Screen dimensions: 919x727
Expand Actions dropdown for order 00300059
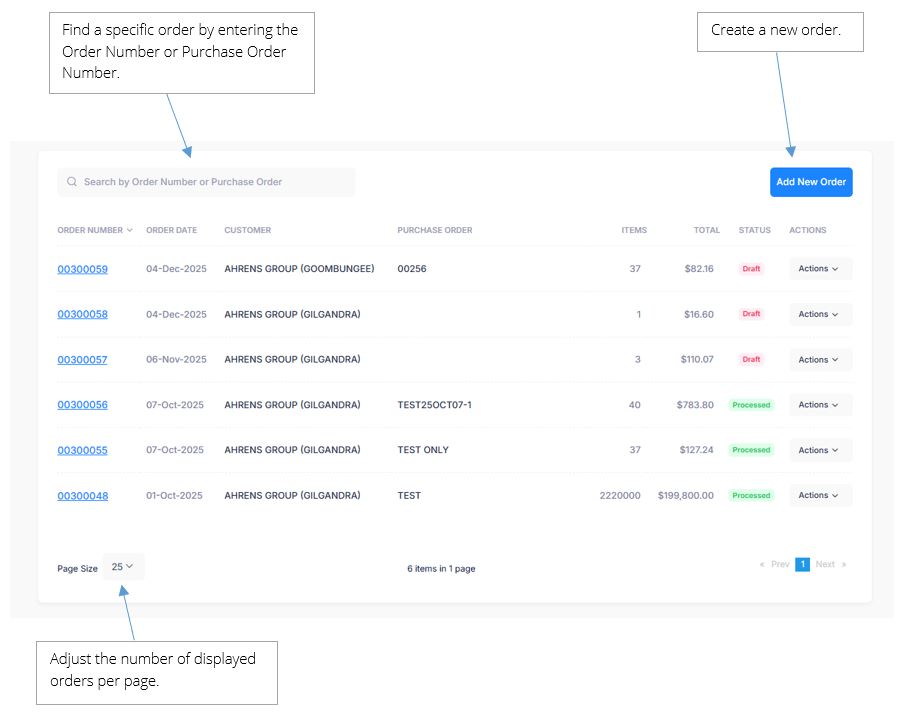[x=820, y=269]
